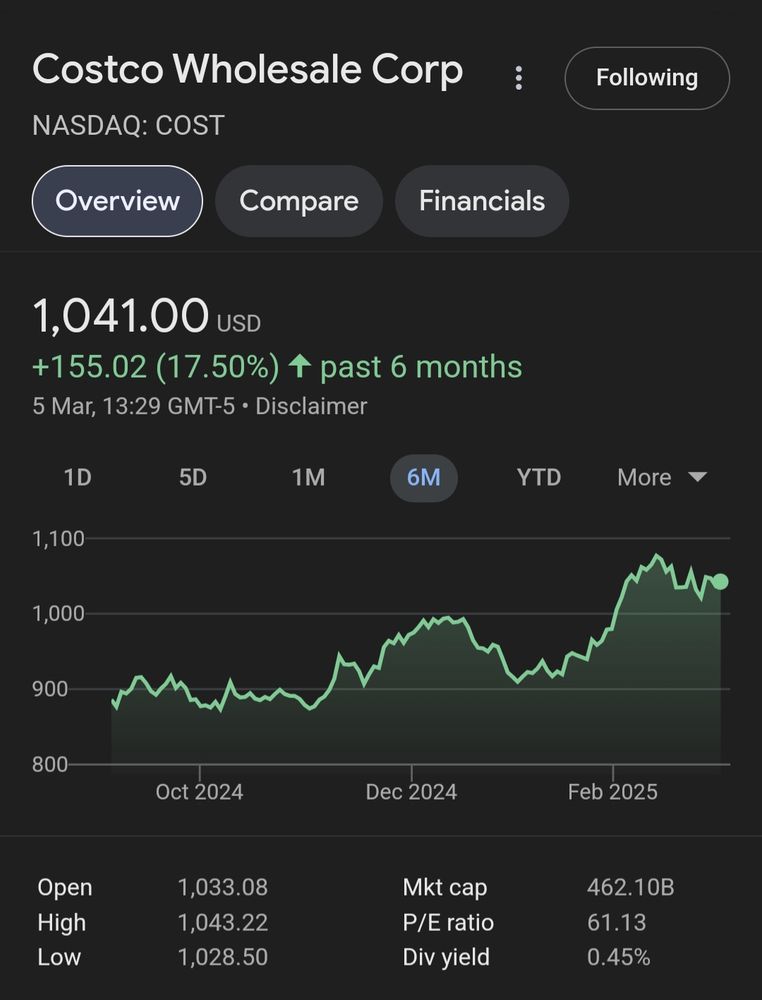Open the Disclaimer link
Screen dimensions: 762x1000
click(x=311, y=406)
